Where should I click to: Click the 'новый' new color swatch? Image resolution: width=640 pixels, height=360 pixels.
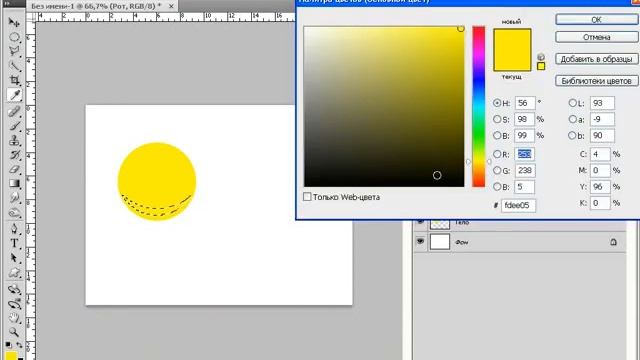coord(512,40)
